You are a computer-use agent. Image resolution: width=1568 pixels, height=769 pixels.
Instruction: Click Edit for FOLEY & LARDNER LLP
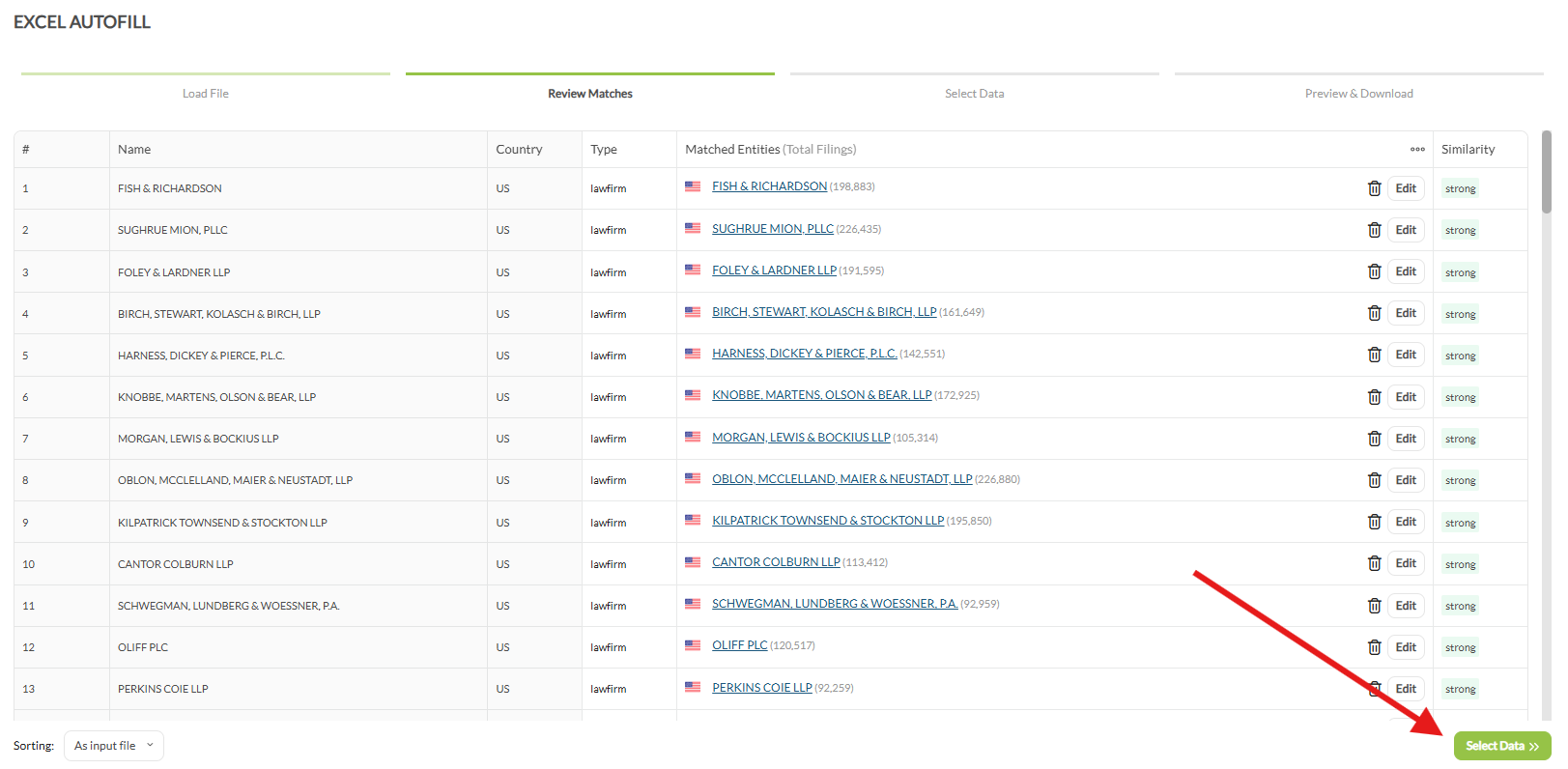(1406, 271)
